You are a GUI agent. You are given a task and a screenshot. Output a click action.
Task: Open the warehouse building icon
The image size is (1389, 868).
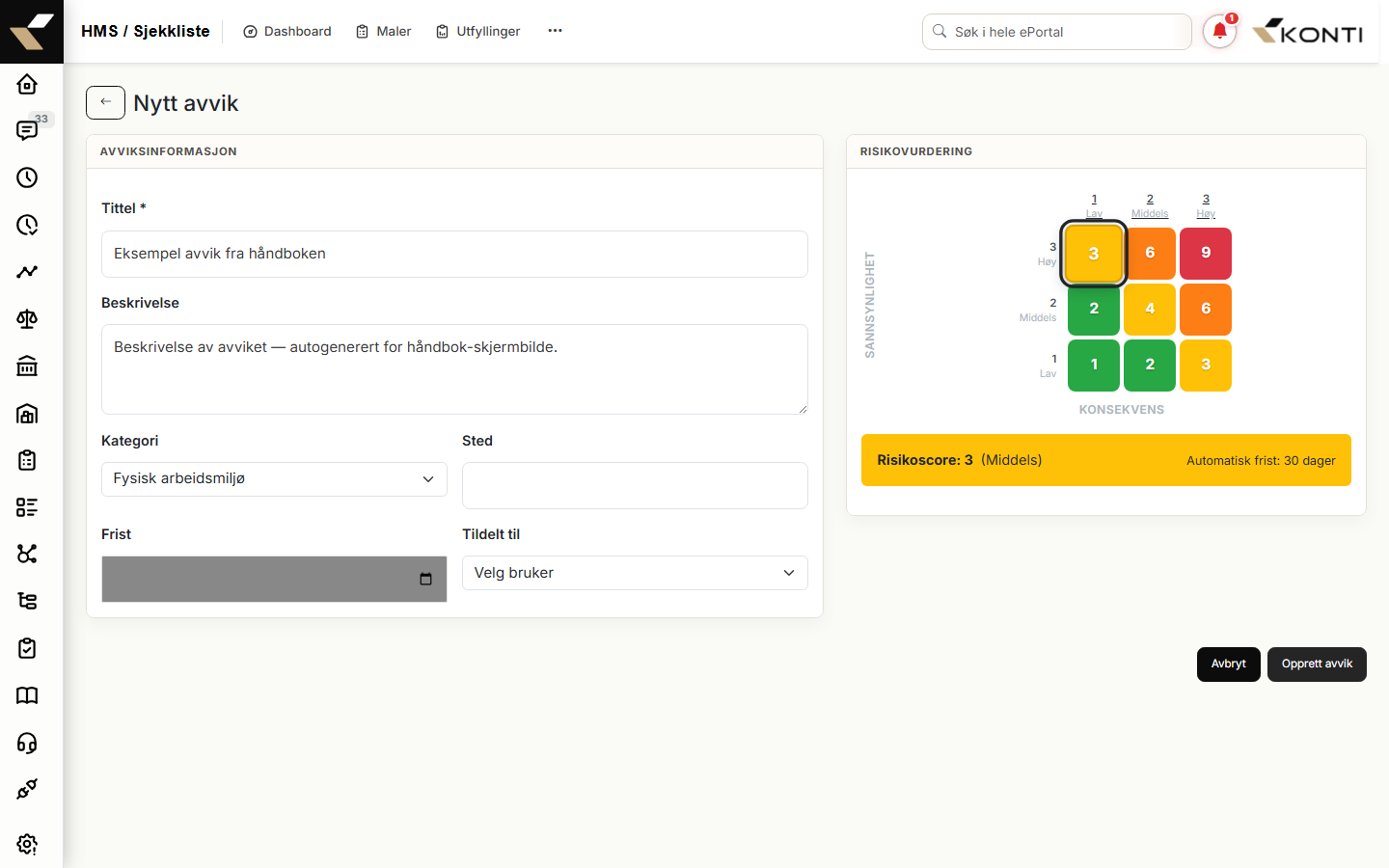pos(27,413)
